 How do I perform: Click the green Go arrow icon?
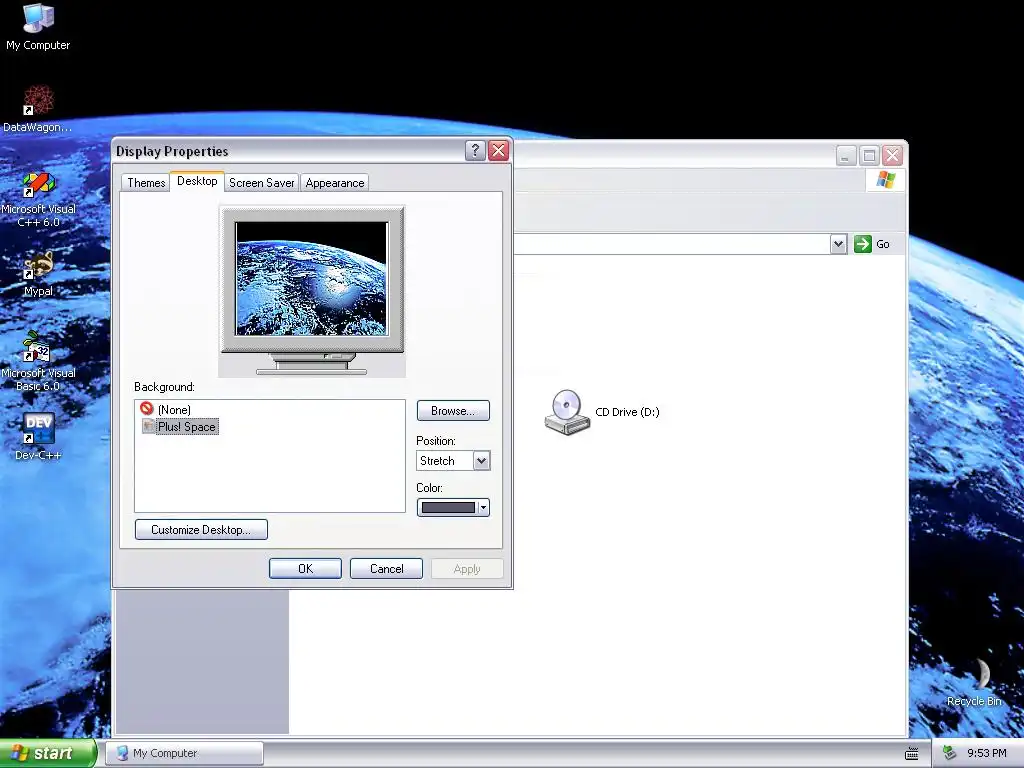click(863, 244)
